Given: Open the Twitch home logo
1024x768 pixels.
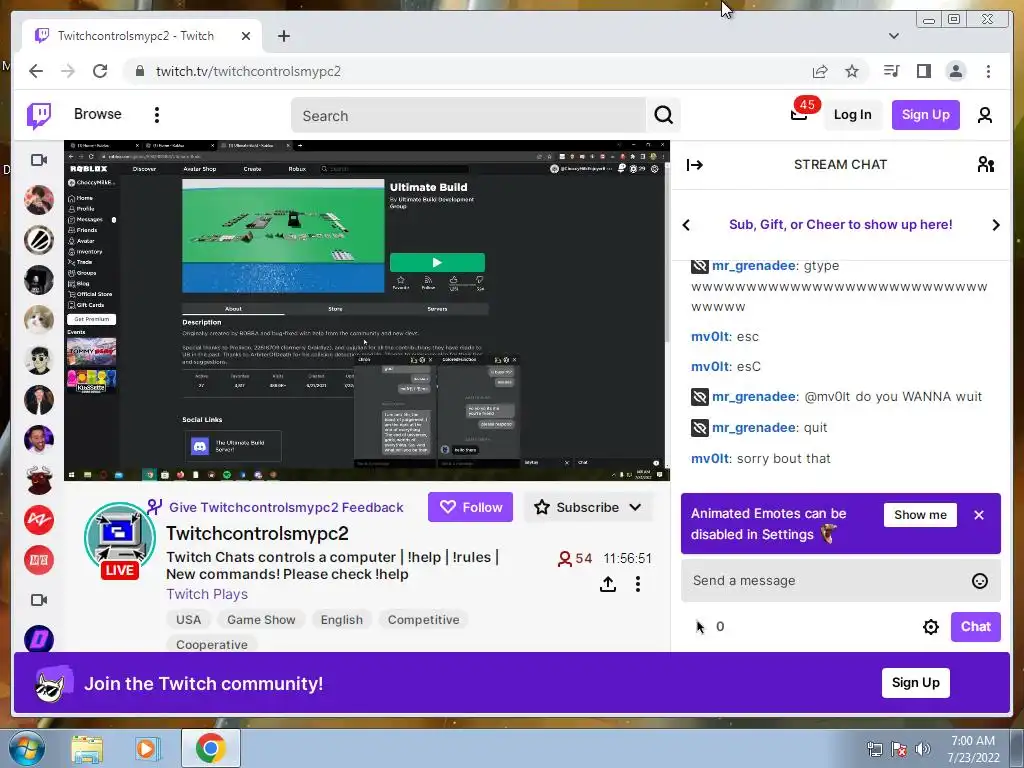Looking at the screenshot, I should [x=39, y=116].
